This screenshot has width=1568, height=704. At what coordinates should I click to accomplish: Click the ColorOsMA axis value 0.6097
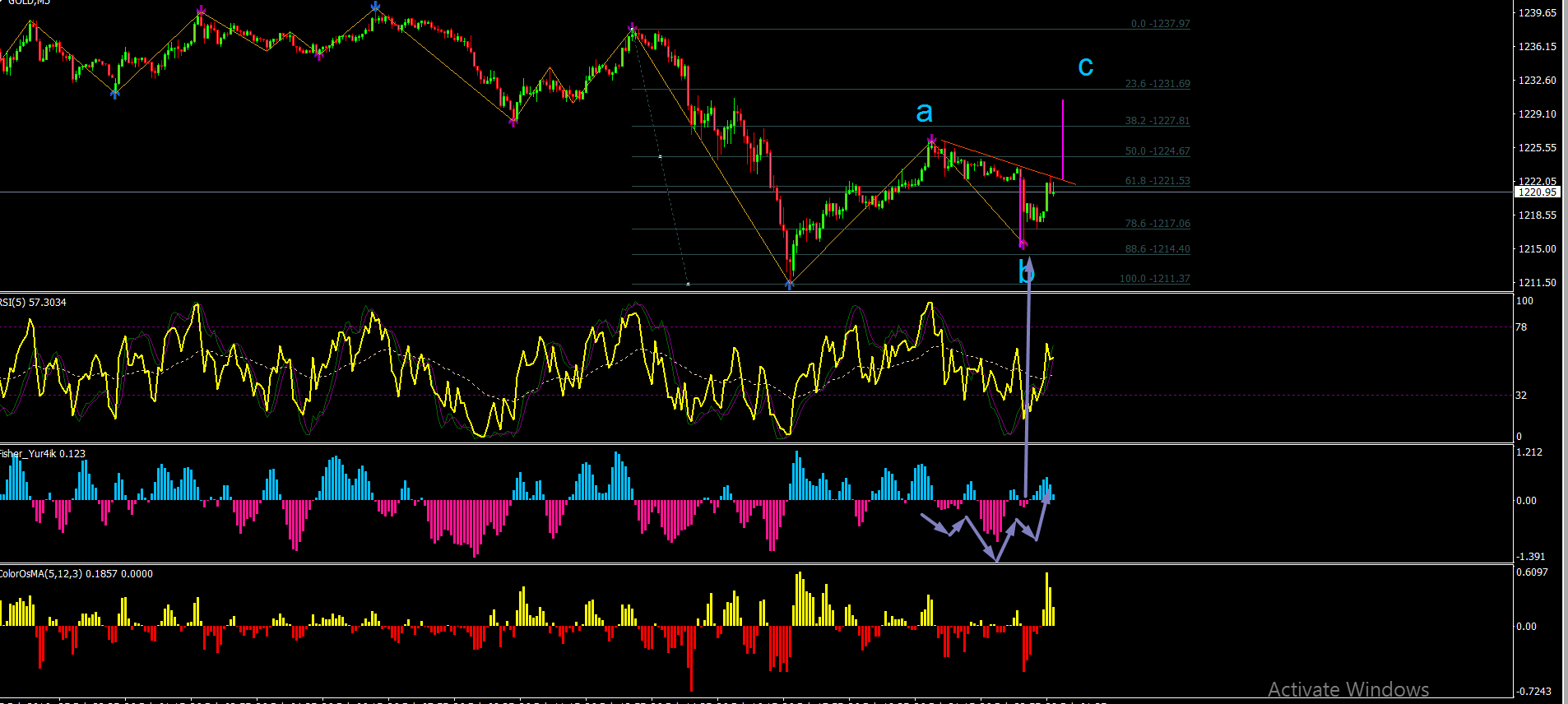pos(1532,572)
